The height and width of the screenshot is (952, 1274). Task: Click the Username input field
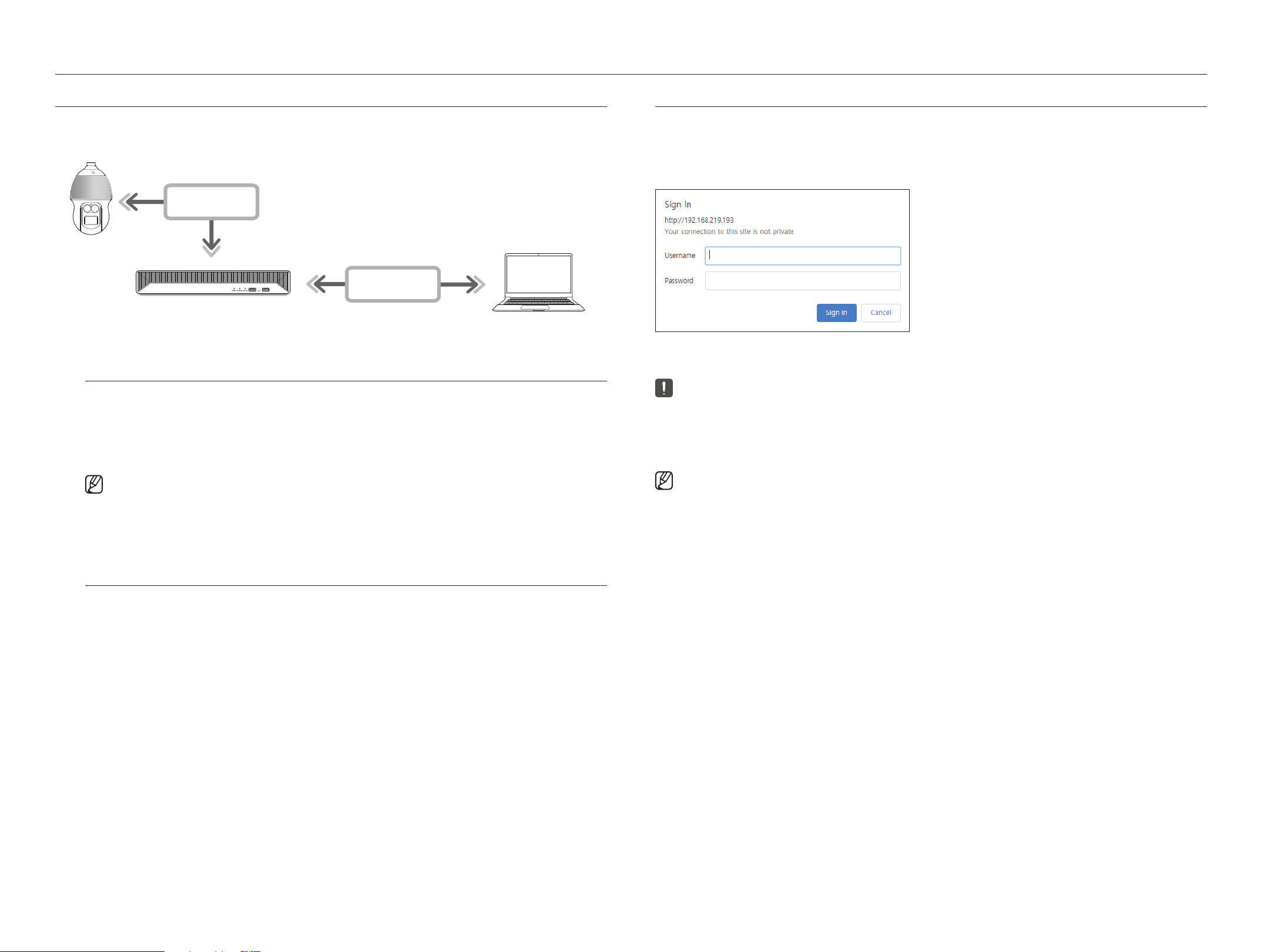(x=803, y=256)
